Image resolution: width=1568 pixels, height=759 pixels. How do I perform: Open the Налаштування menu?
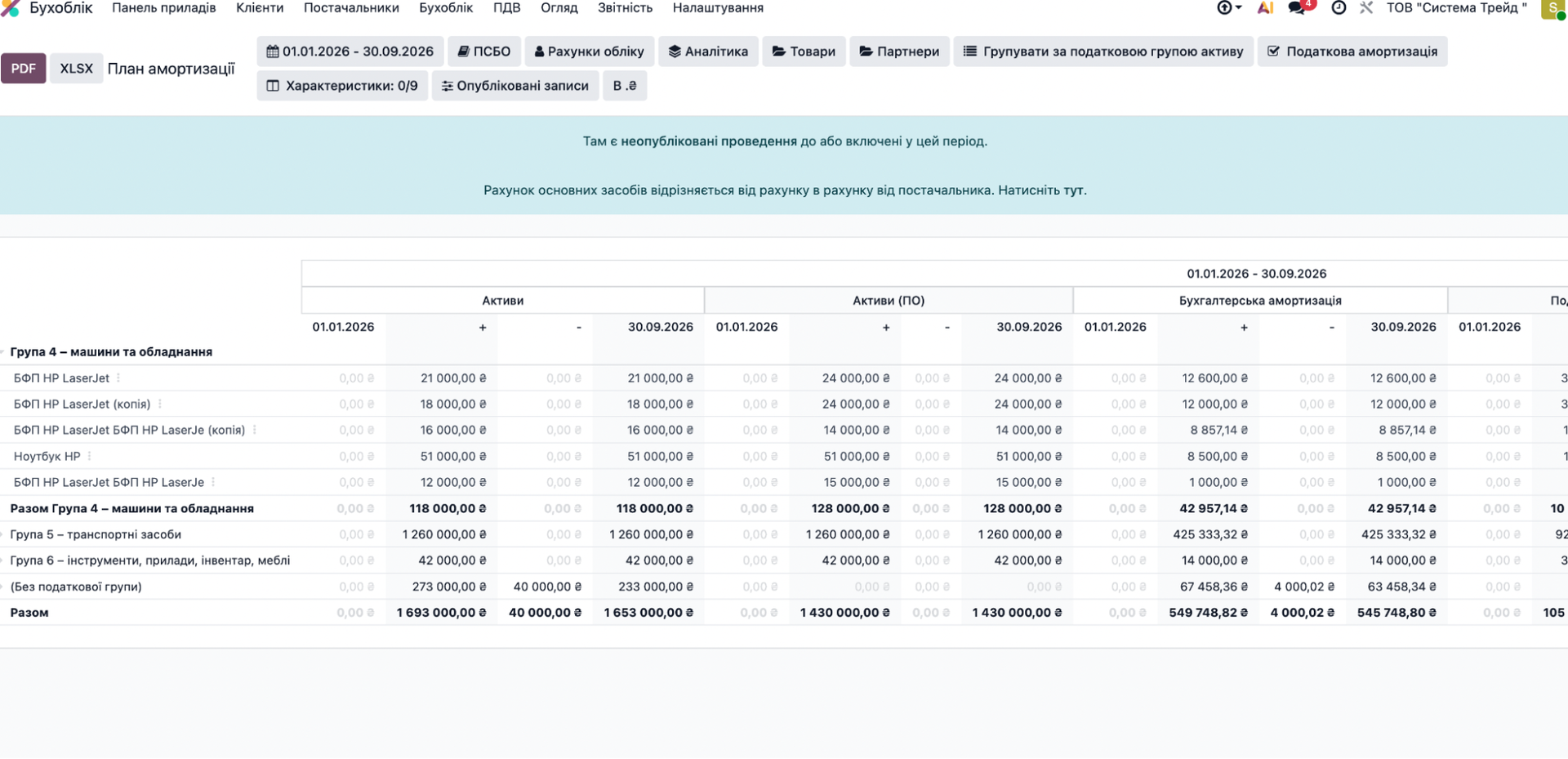click(x=719, y=8)
